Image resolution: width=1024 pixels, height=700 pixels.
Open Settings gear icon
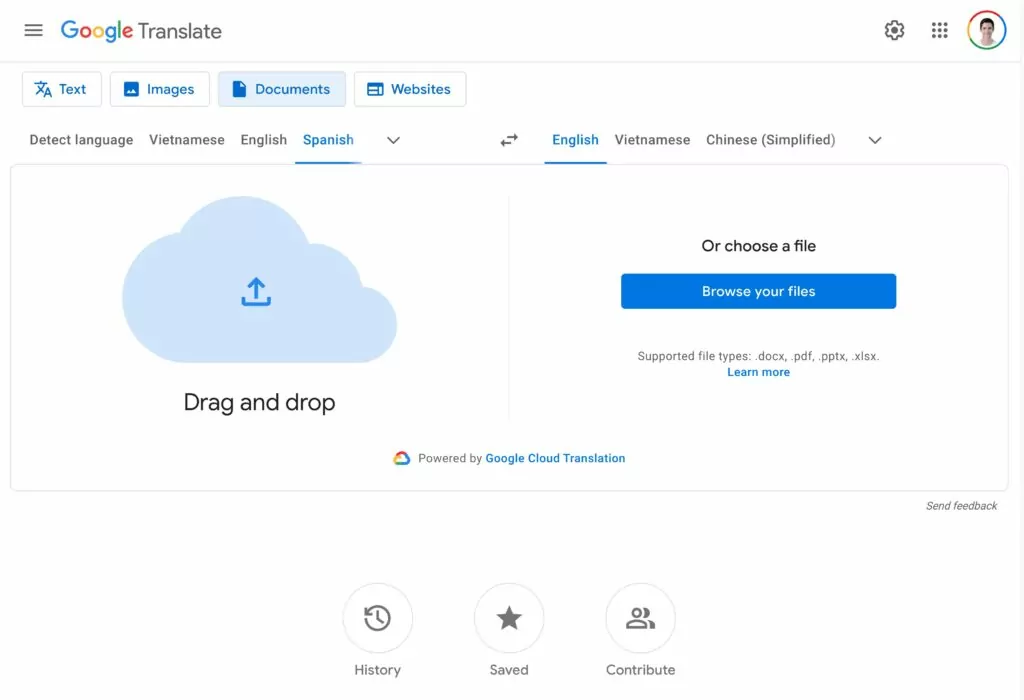point(894,30)
